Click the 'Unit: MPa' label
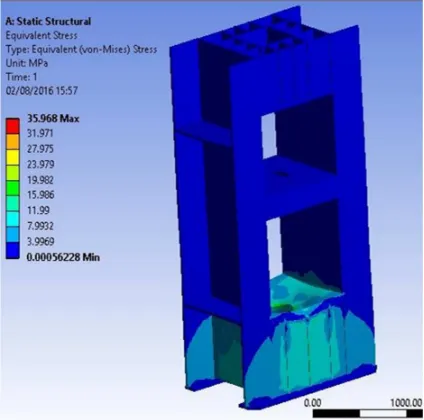 click(27, 63)
